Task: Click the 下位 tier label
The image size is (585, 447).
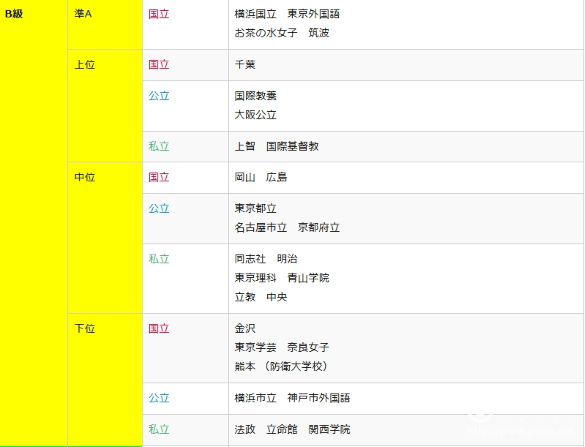Action: tap(85, 328)
